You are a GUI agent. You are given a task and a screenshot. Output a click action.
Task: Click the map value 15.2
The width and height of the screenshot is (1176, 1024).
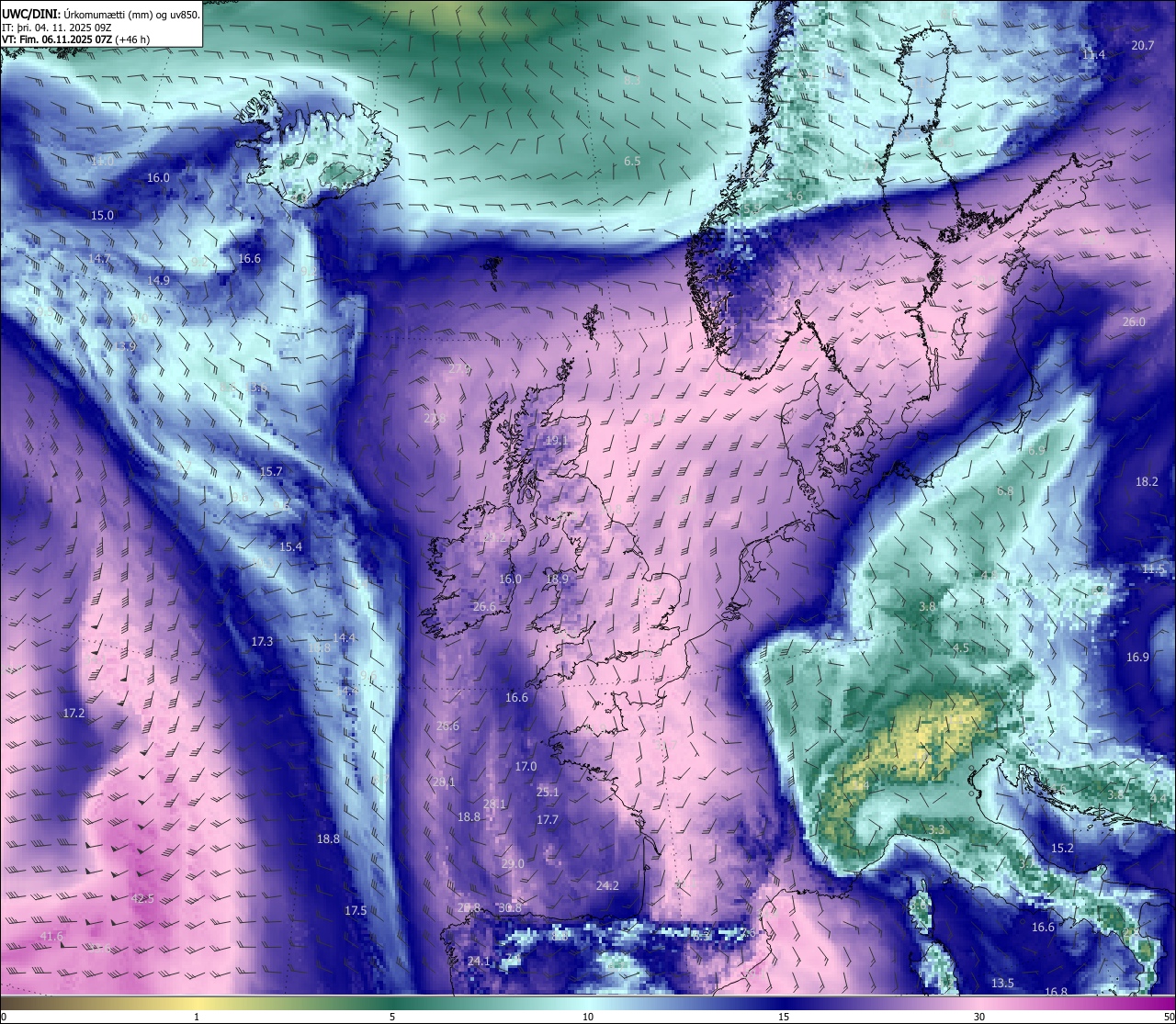[x=1062, y=849]
